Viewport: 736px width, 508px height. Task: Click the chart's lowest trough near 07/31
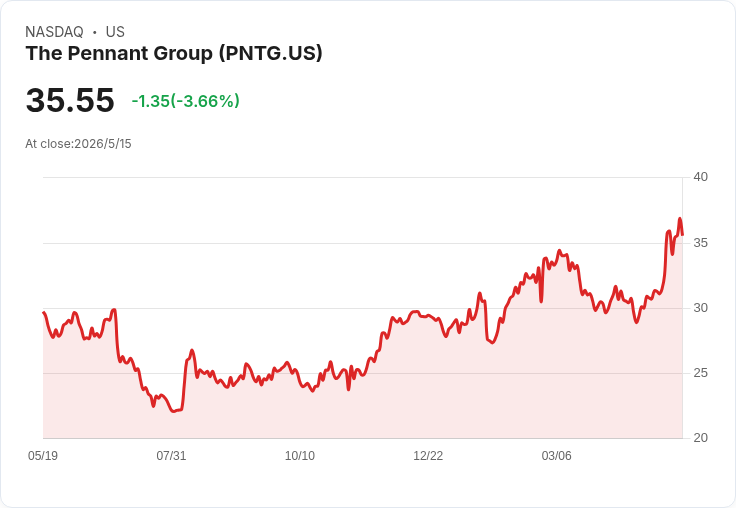[x=174, y=411]
